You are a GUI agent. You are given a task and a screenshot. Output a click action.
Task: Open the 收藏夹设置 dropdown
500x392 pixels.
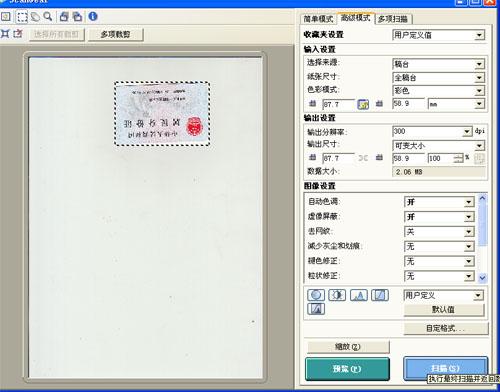point(438,35)
